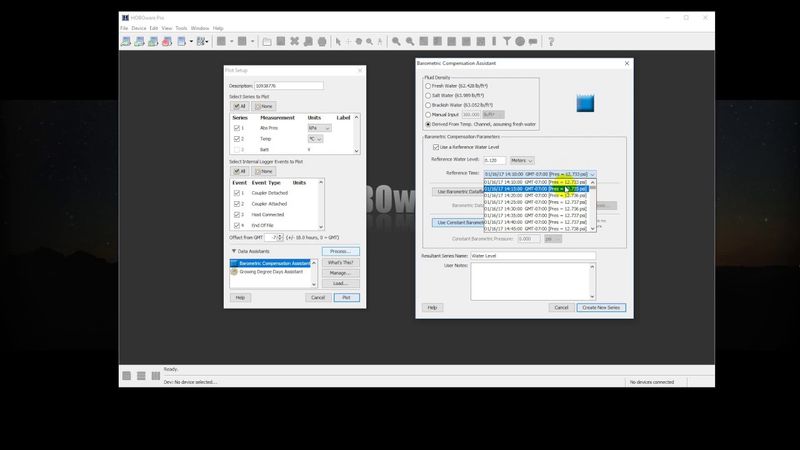This screenshot has width=800, height=450.
Task: Toggle Host Connected event checkbox
Action: coord(237,214)
